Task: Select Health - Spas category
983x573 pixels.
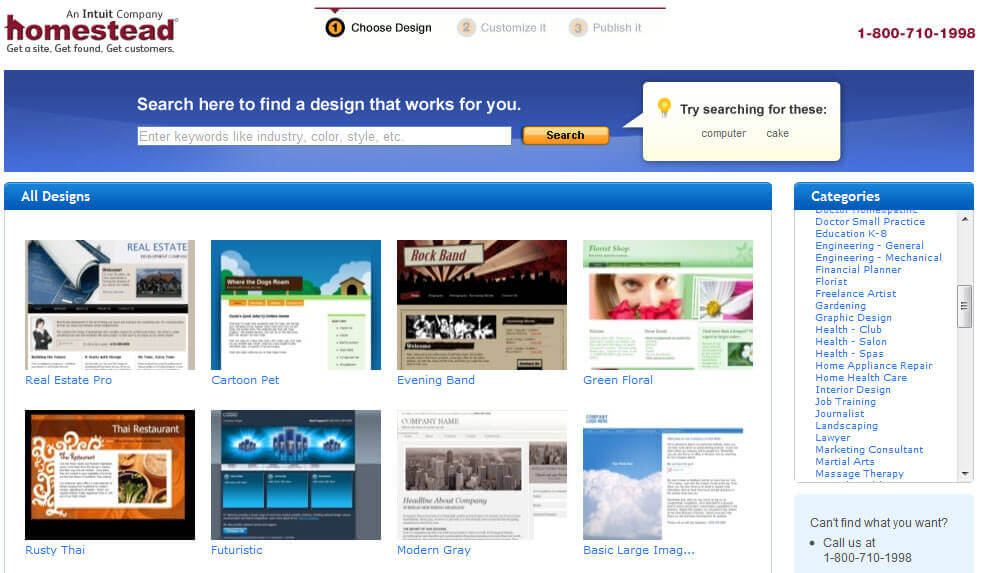Action: [849, 354]
